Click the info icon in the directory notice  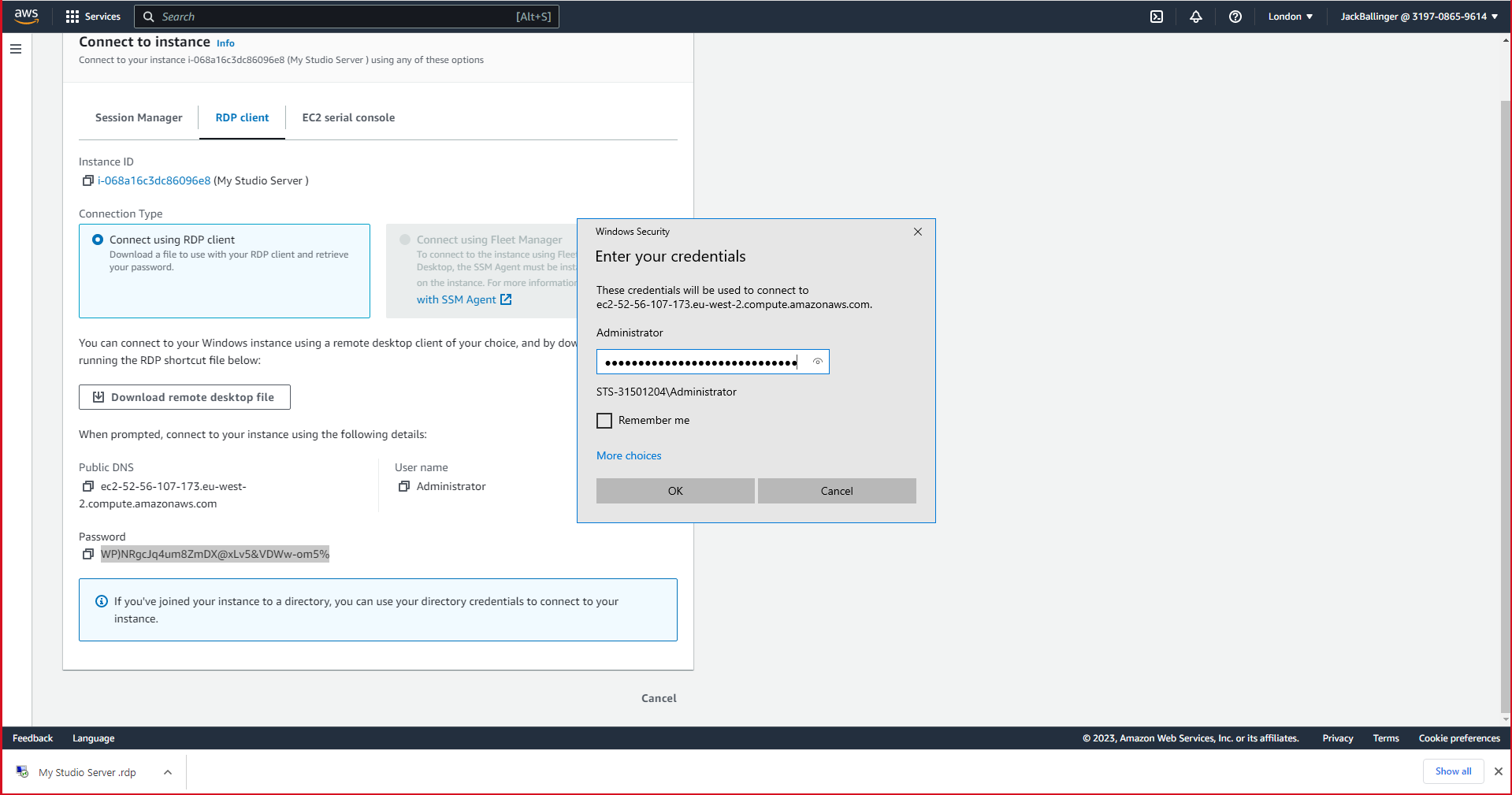point(102,602)
